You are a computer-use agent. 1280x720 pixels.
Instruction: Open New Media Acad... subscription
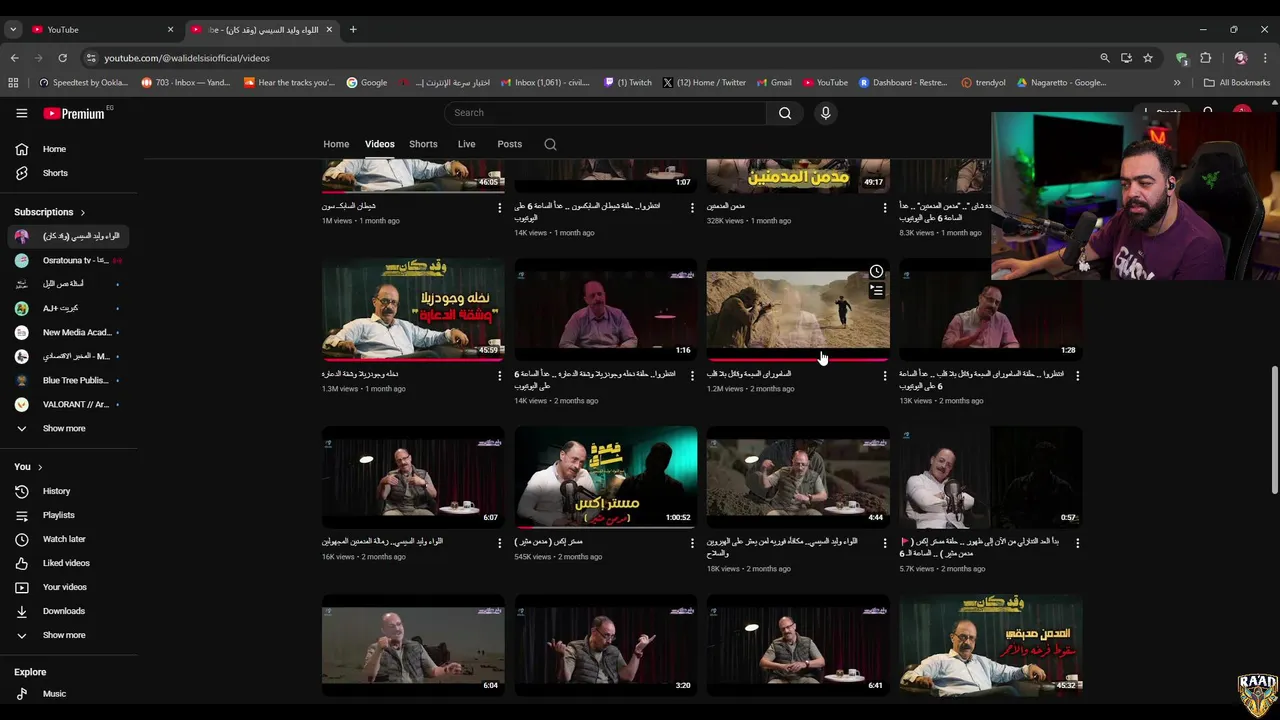coord(69,332)
